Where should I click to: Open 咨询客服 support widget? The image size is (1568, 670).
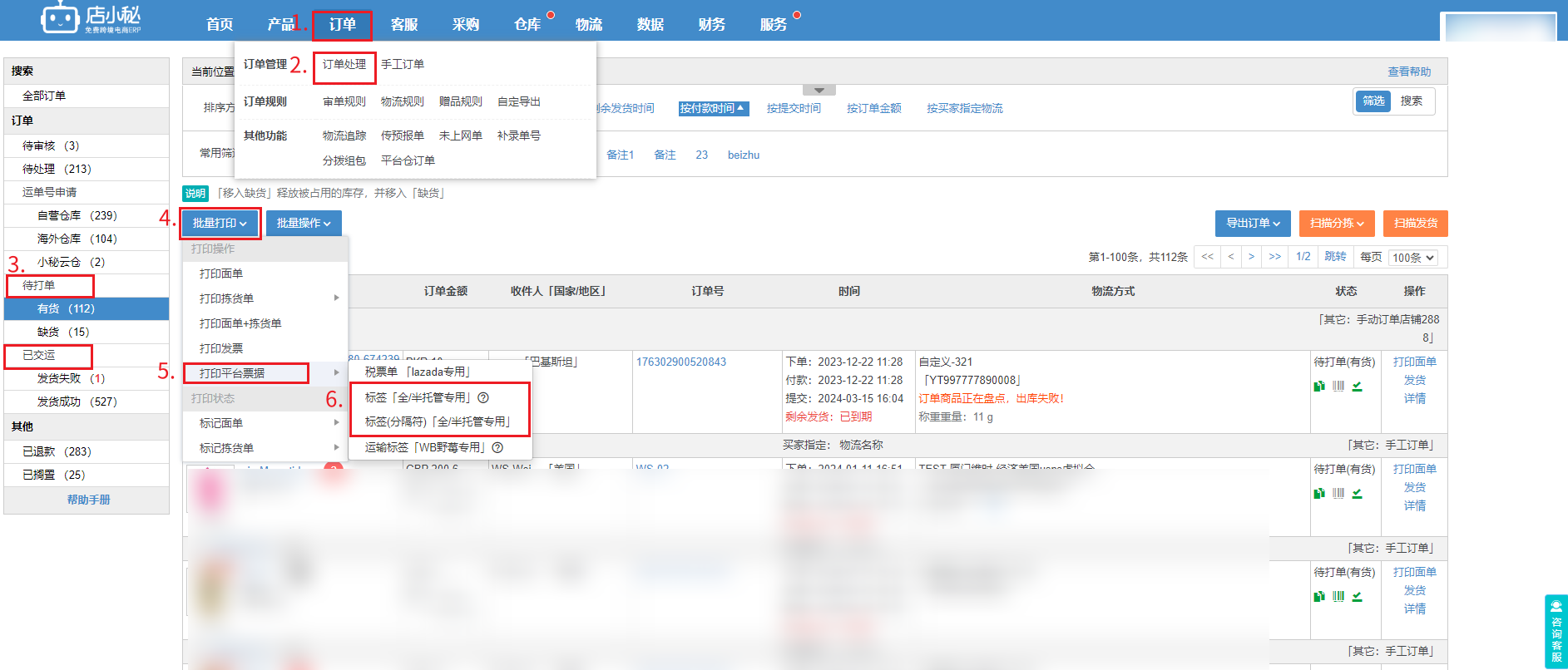[1556, 632]
